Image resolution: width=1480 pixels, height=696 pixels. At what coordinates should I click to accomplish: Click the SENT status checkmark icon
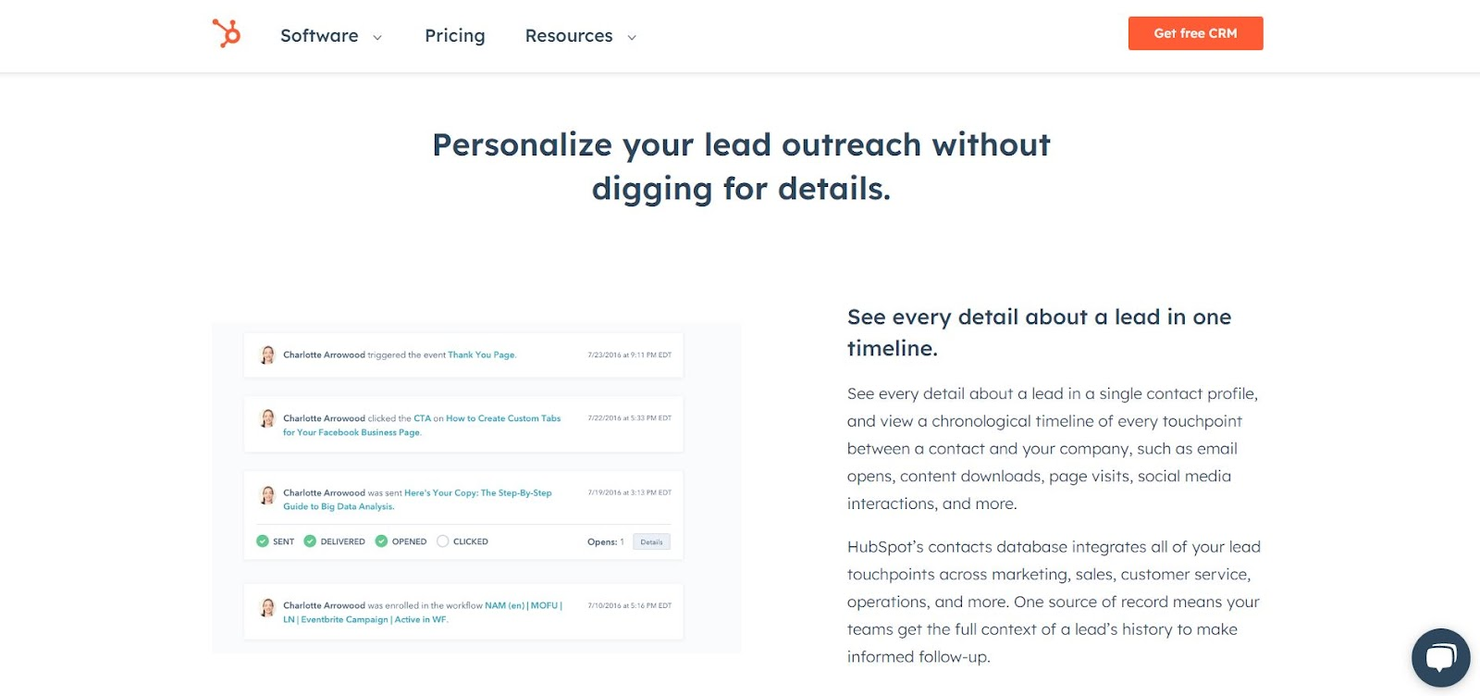click(x=263, y=541)
